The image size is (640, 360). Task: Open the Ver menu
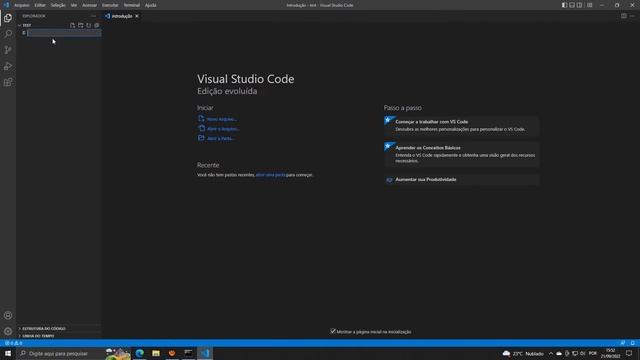[74, 5]
